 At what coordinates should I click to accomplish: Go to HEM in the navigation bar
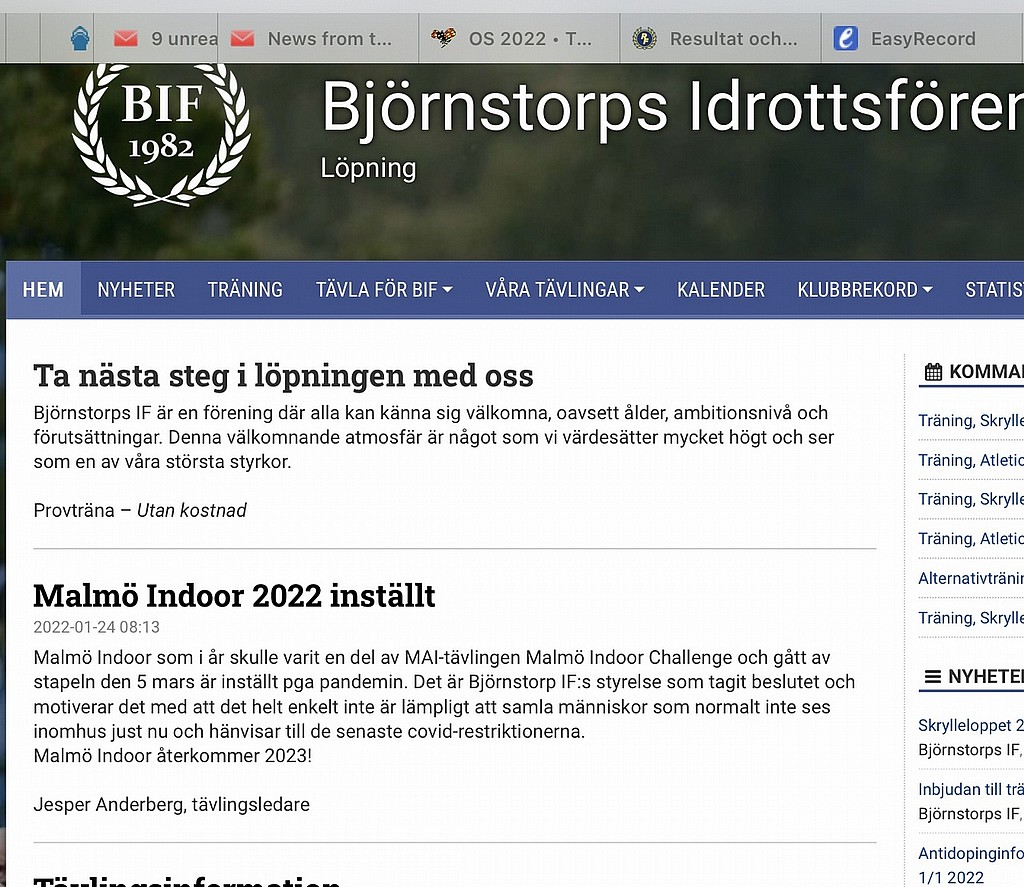coord(43,289)
